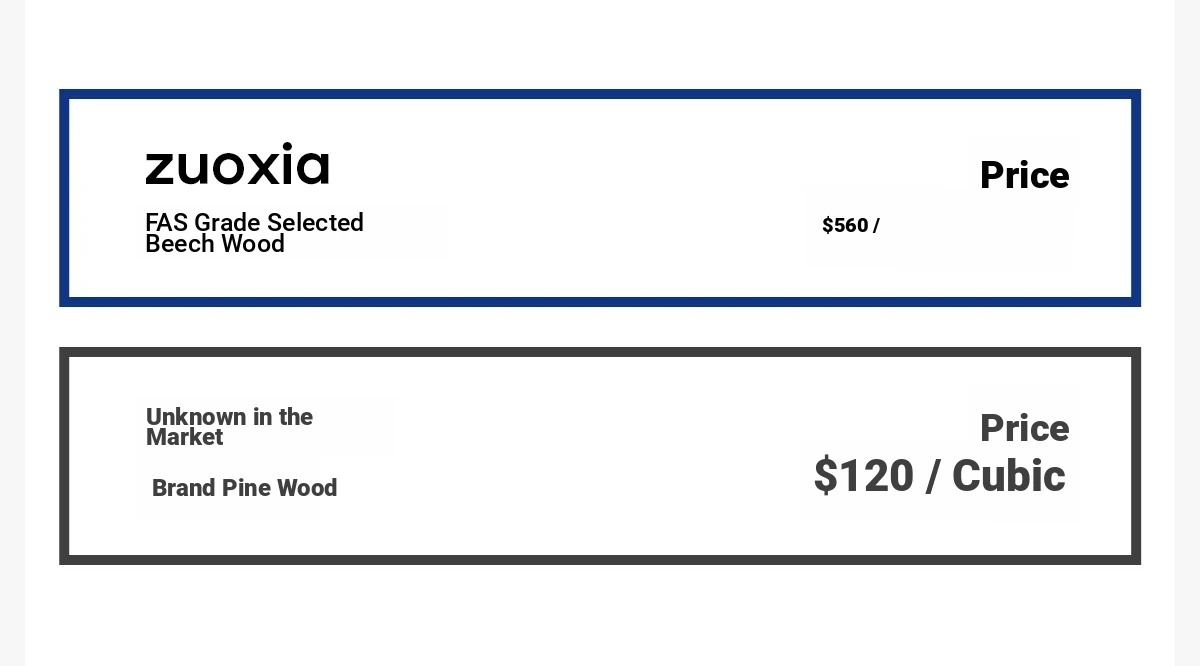Click the word "Cubic"
The height and width of the screenshot is (666, 1200).
(1008, 475)
